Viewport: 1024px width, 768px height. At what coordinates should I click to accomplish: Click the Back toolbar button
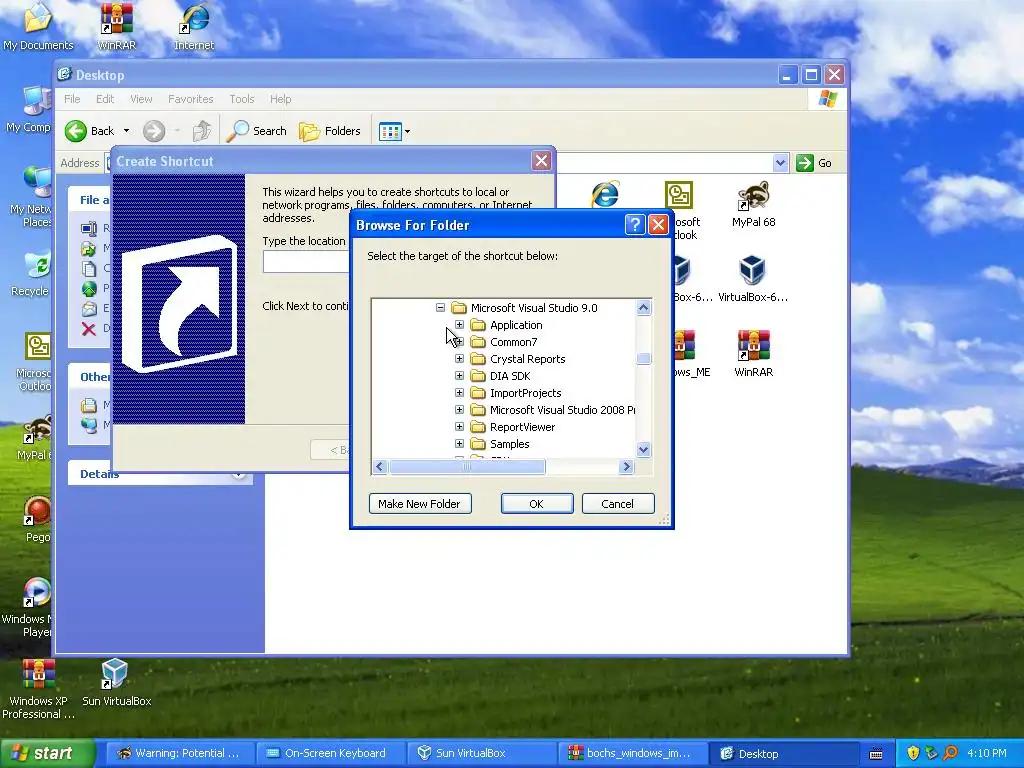(x=90, y=131)
